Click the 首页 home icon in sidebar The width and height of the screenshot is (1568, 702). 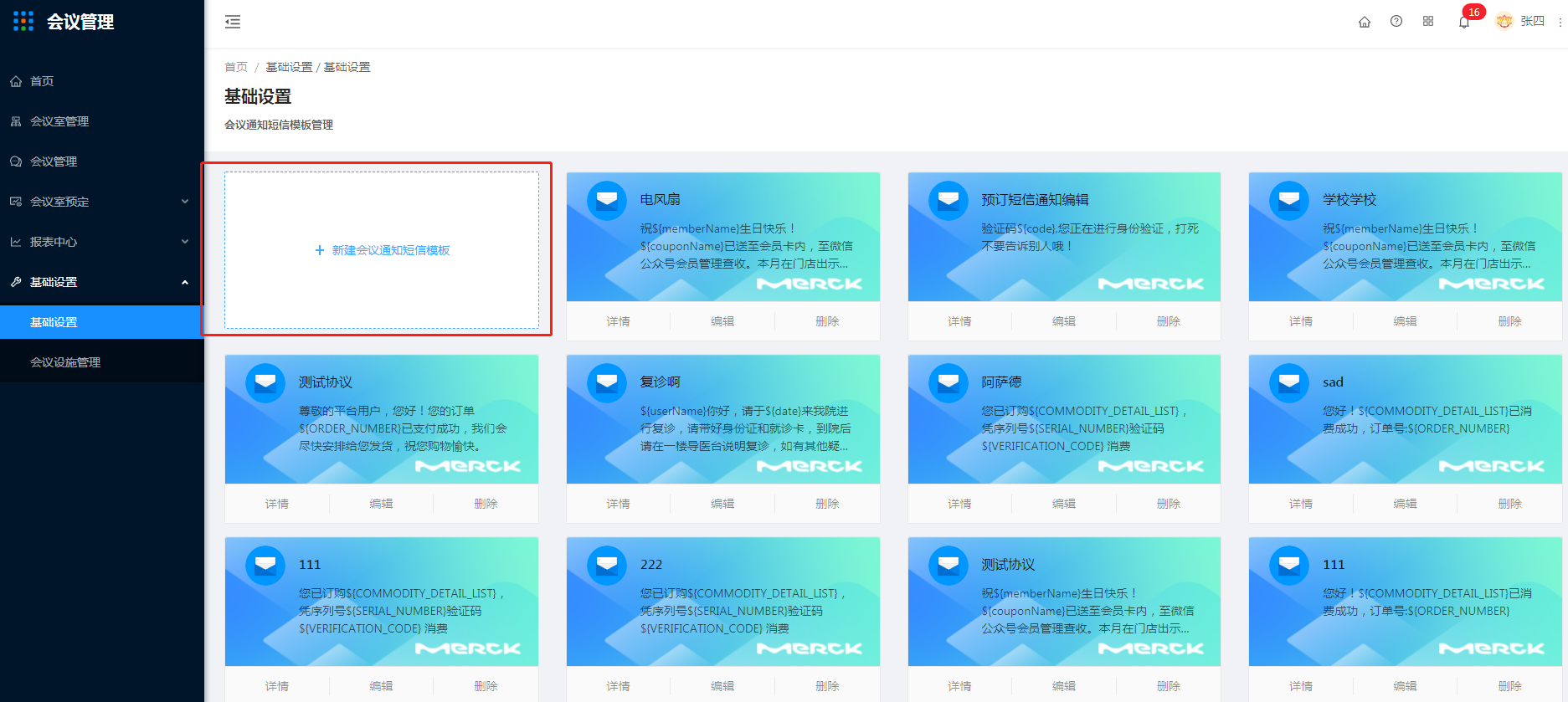(x=16, y=81)
